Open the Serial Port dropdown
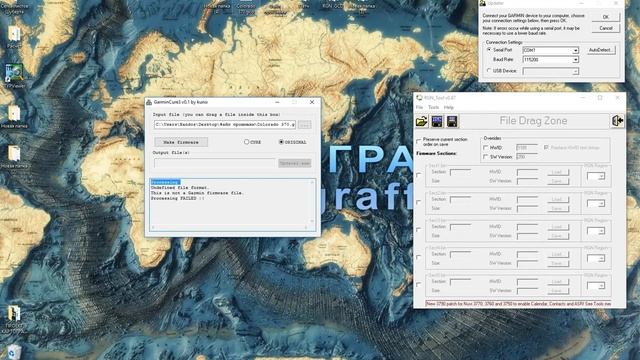This screenshot has width=640, height=360. coord(575,50)
